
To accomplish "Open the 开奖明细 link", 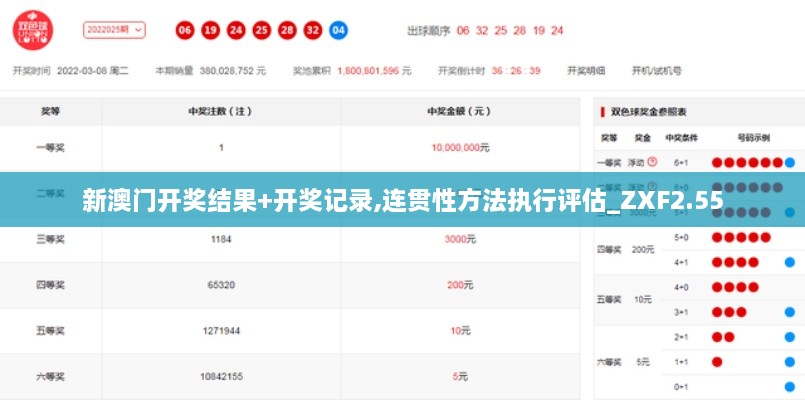I will (x=586, y=71).
